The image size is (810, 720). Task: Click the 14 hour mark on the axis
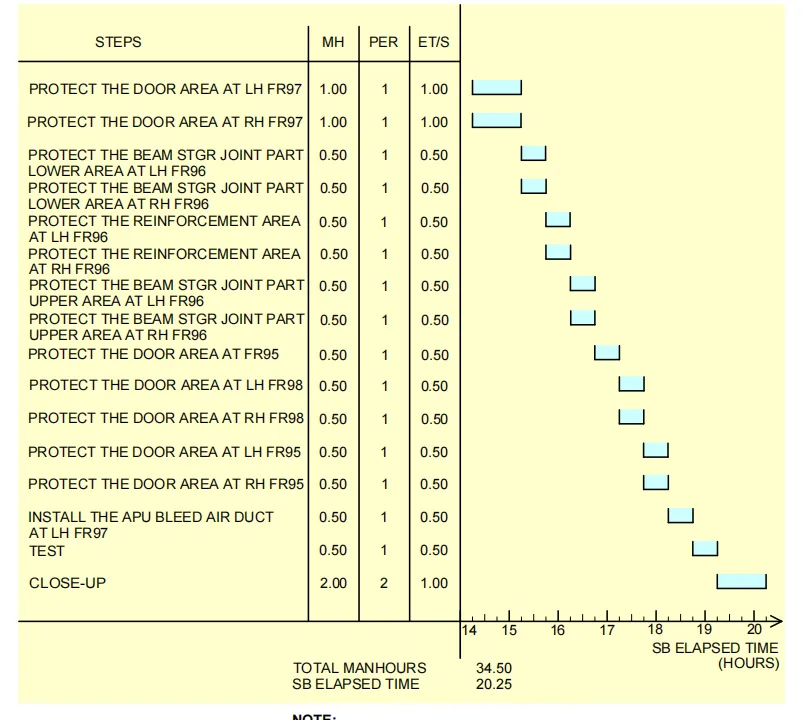pyautogui.click(x=469, y=630)
